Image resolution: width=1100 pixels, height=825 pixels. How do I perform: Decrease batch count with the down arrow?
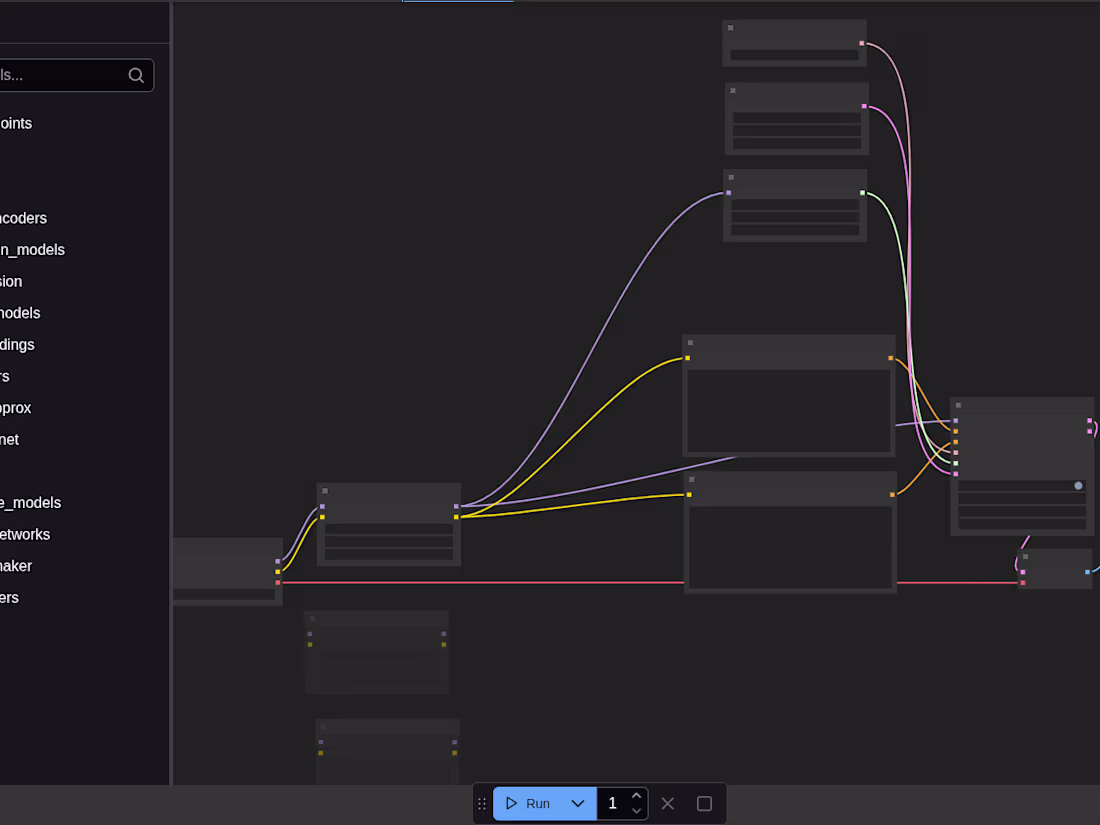click(636, 811)
